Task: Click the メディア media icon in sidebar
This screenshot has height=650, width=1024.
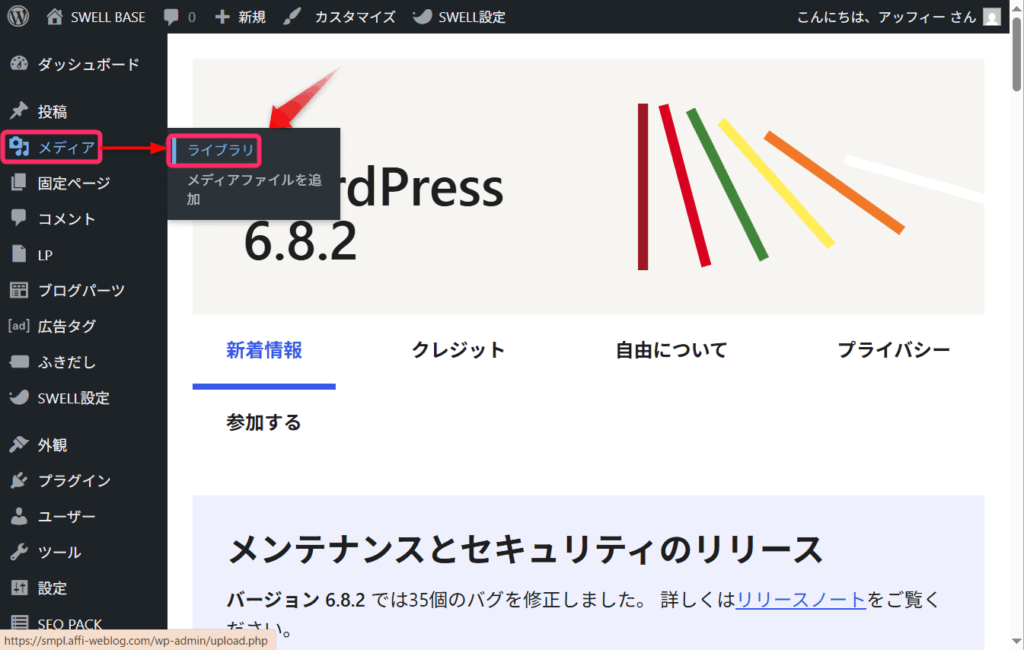Action: pyautogui.click(x=19, y=147)
